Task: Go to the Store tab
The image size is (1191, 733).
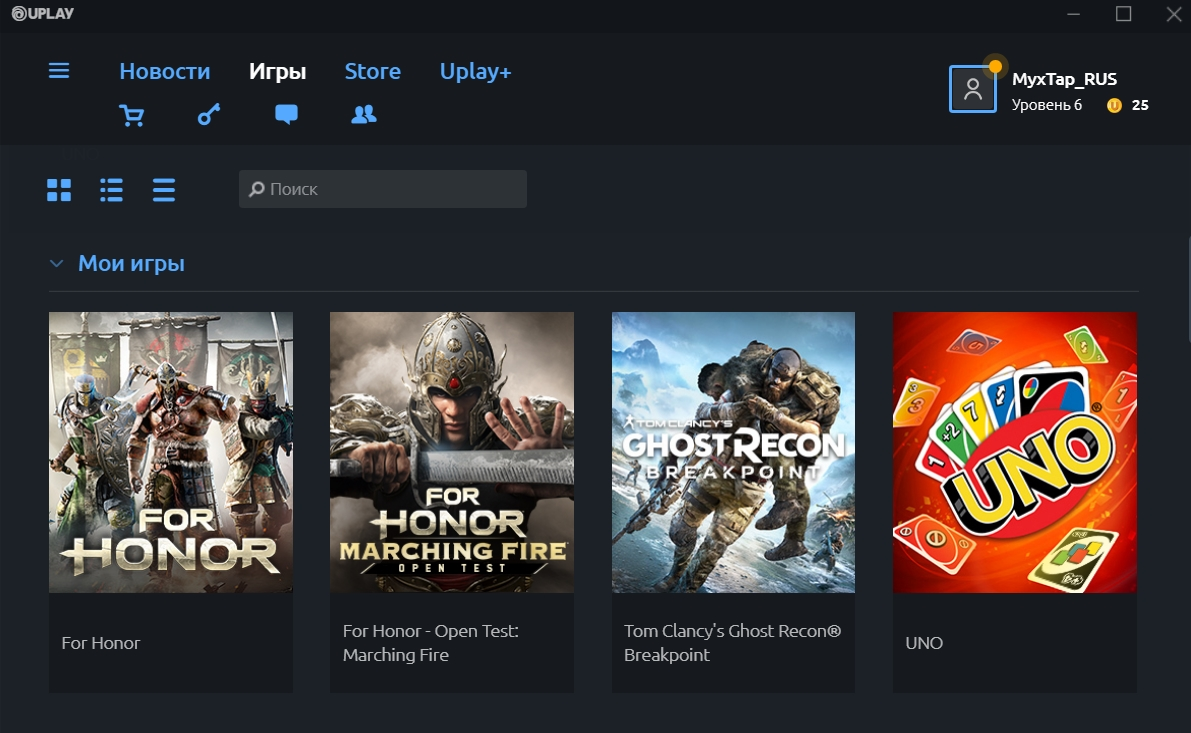Action: [x=372, y=71]
